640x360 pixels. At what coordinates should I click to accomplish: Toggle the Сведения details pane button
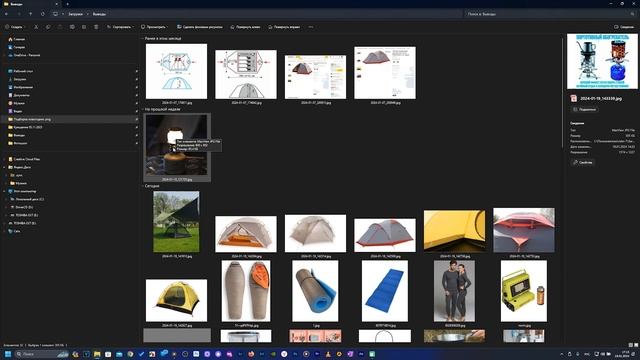[x=624, y=27]
